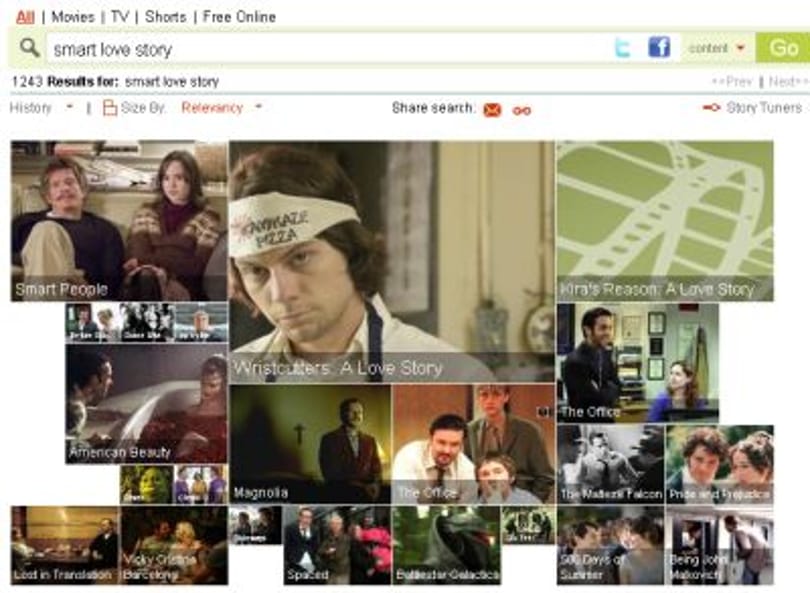
Task: Click the History label
Action: [30, 107]
